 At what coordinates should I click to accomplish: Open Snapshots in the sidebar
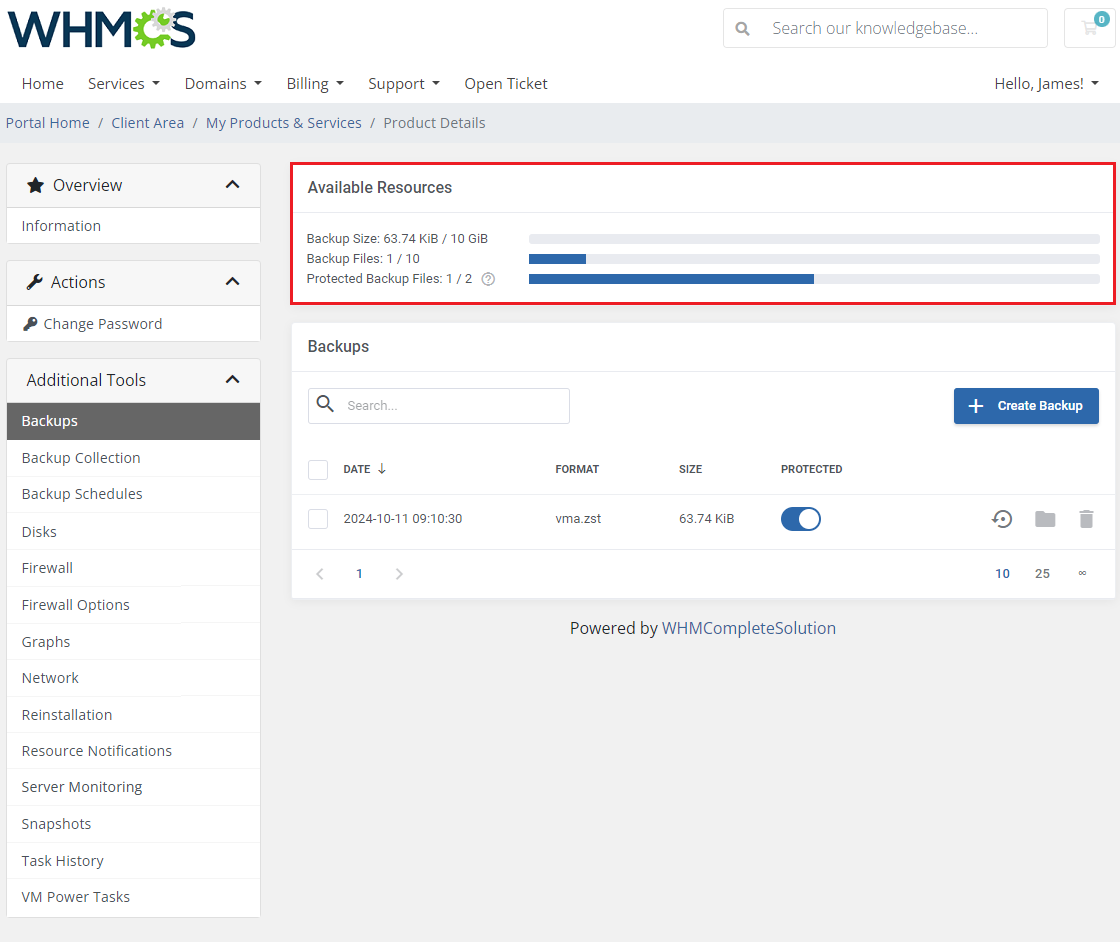tap(134, 824)
